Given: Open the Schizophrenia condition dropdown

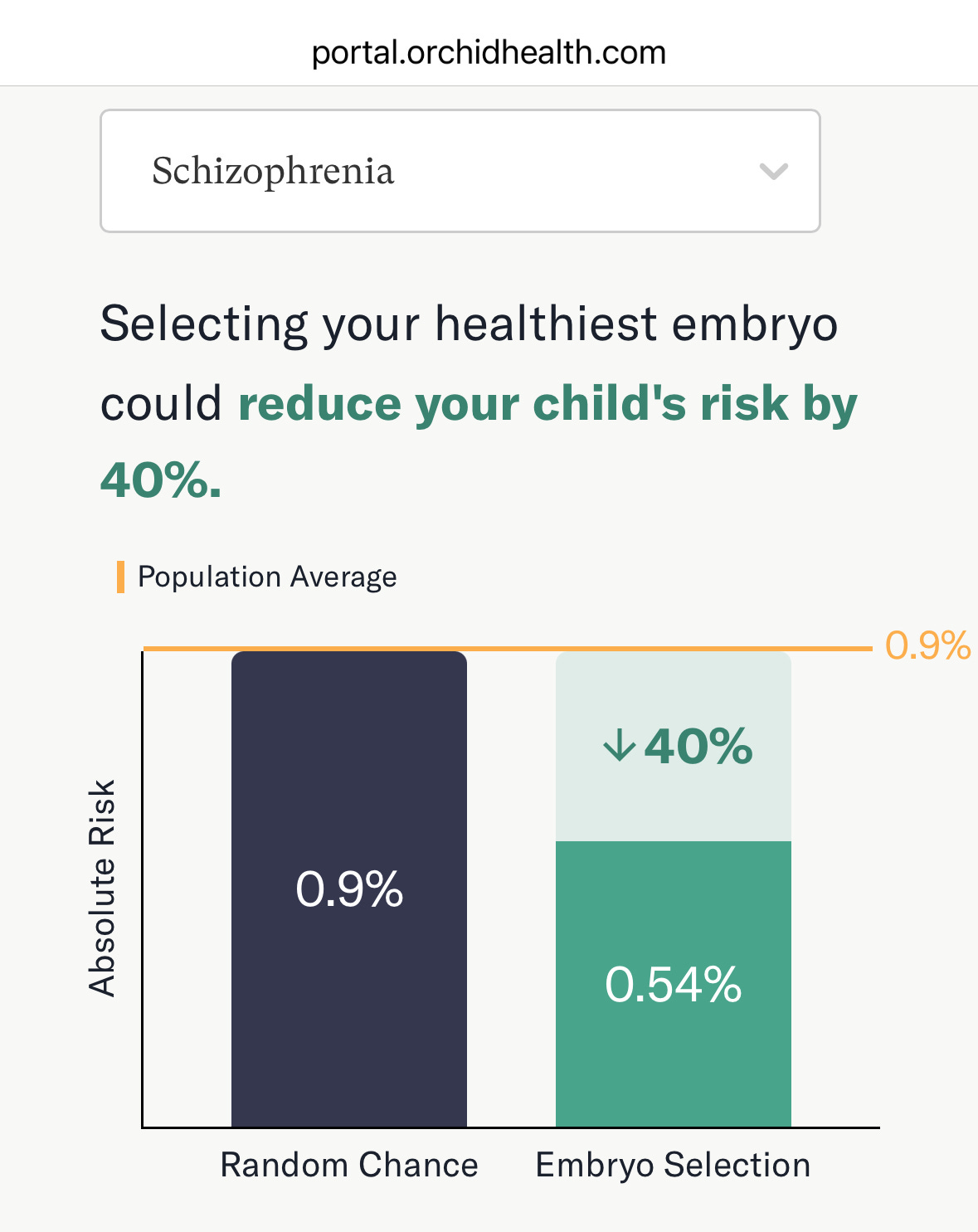Looking at the screenshot, I should (x=459, y=170).
